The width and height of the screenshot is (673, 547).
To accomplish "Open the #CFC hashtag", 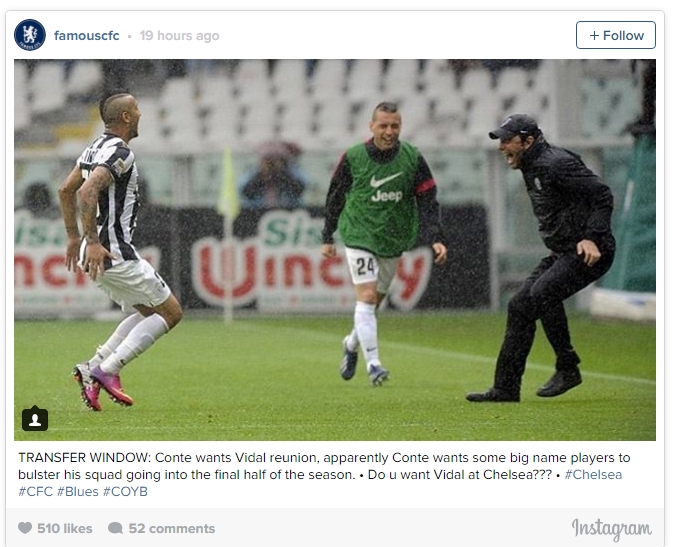I will click(35, 491).
